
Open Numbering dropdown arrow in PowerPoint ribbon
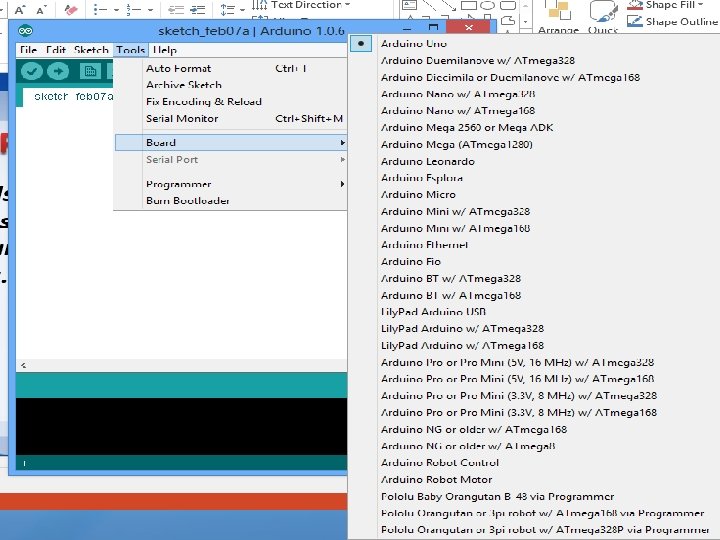150,10
